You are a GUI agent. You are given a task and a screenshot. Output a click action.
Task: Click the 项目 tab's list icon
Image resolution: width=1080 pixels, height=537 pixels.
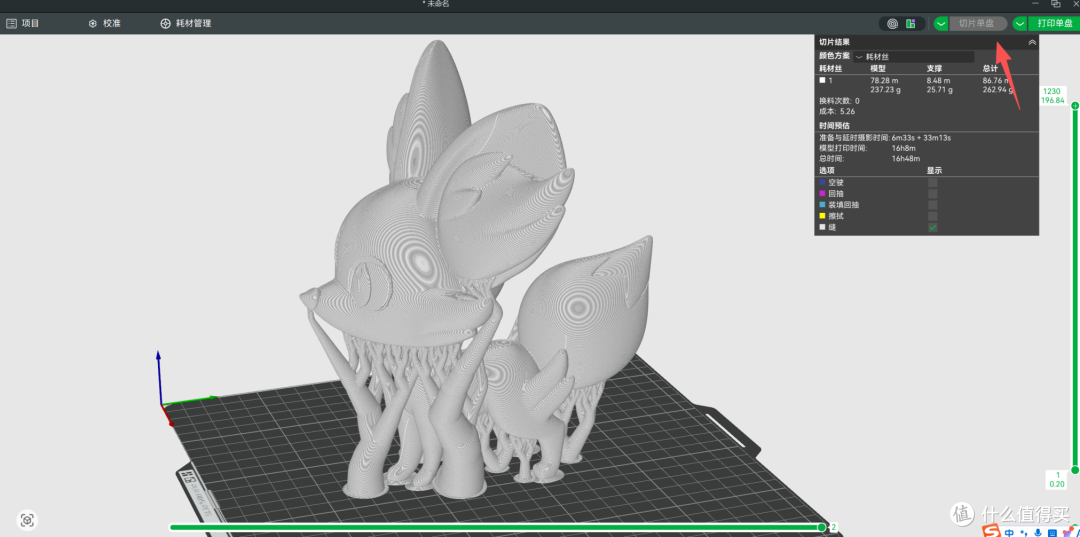click(11, 23)
